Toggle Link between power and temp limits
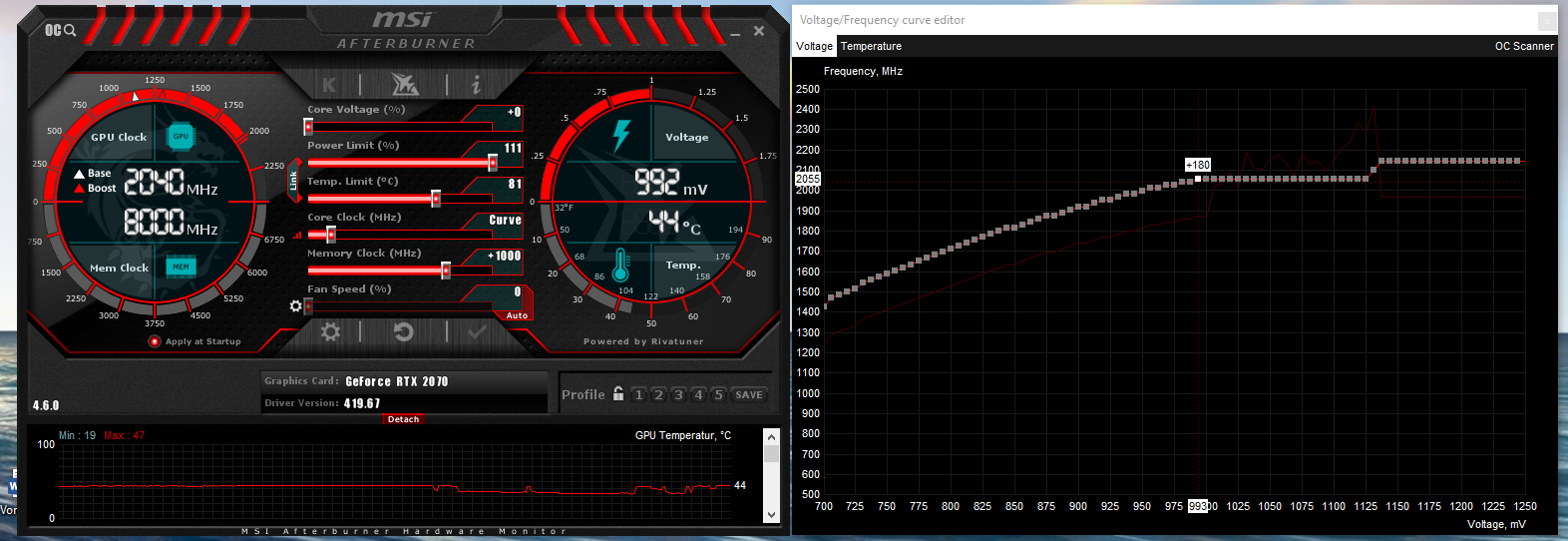Screen dimensions: 1568x541 point(293,181)
